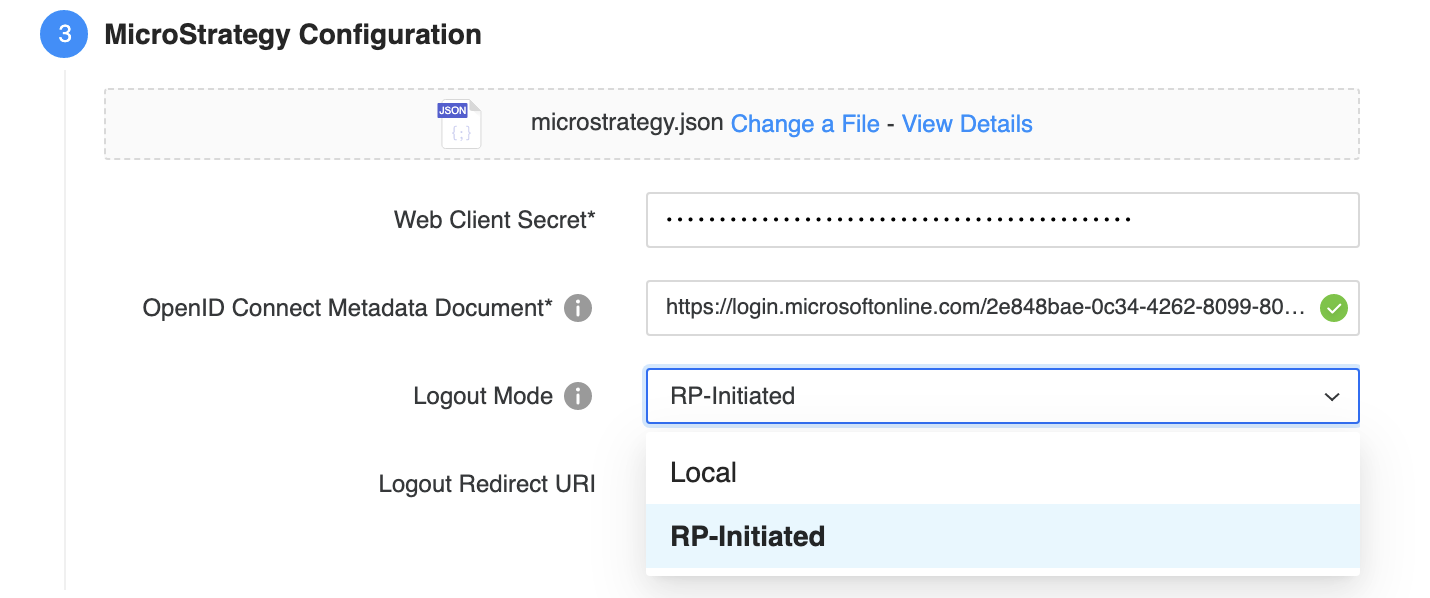The image size is (1430, 598).
Task: Click the Logout Mode dropdown chevron arrow
Action: 1332,397
